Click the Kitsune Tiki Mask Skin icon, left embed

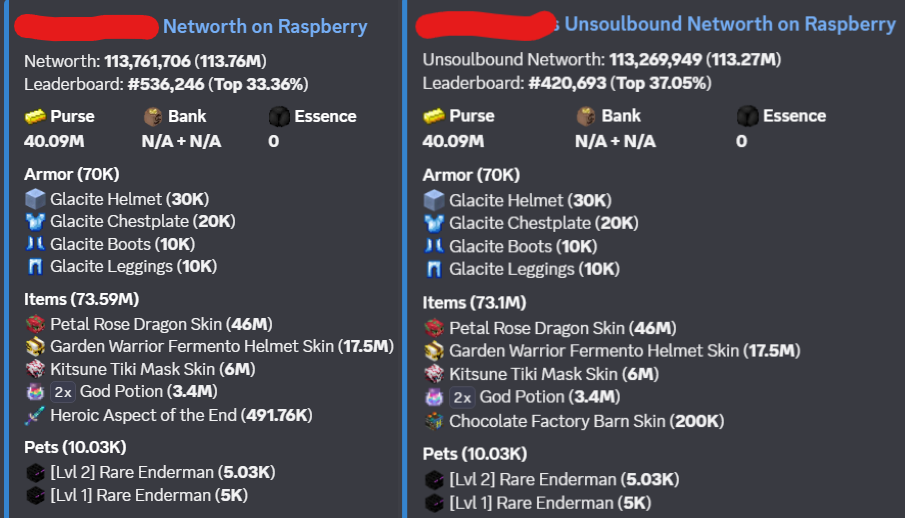35,369
